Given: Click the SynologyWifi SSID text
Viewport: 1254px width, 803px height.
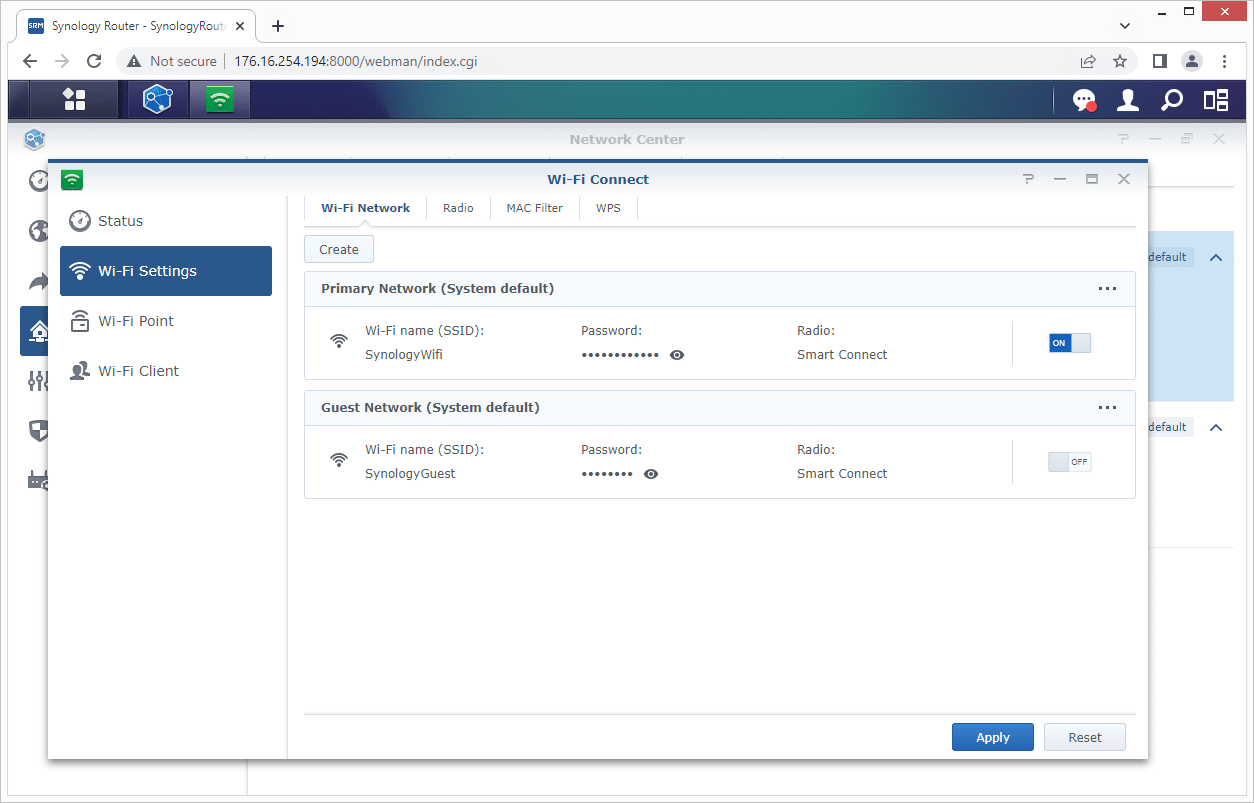Looking at the screenshot, I should tap(404, 355).
